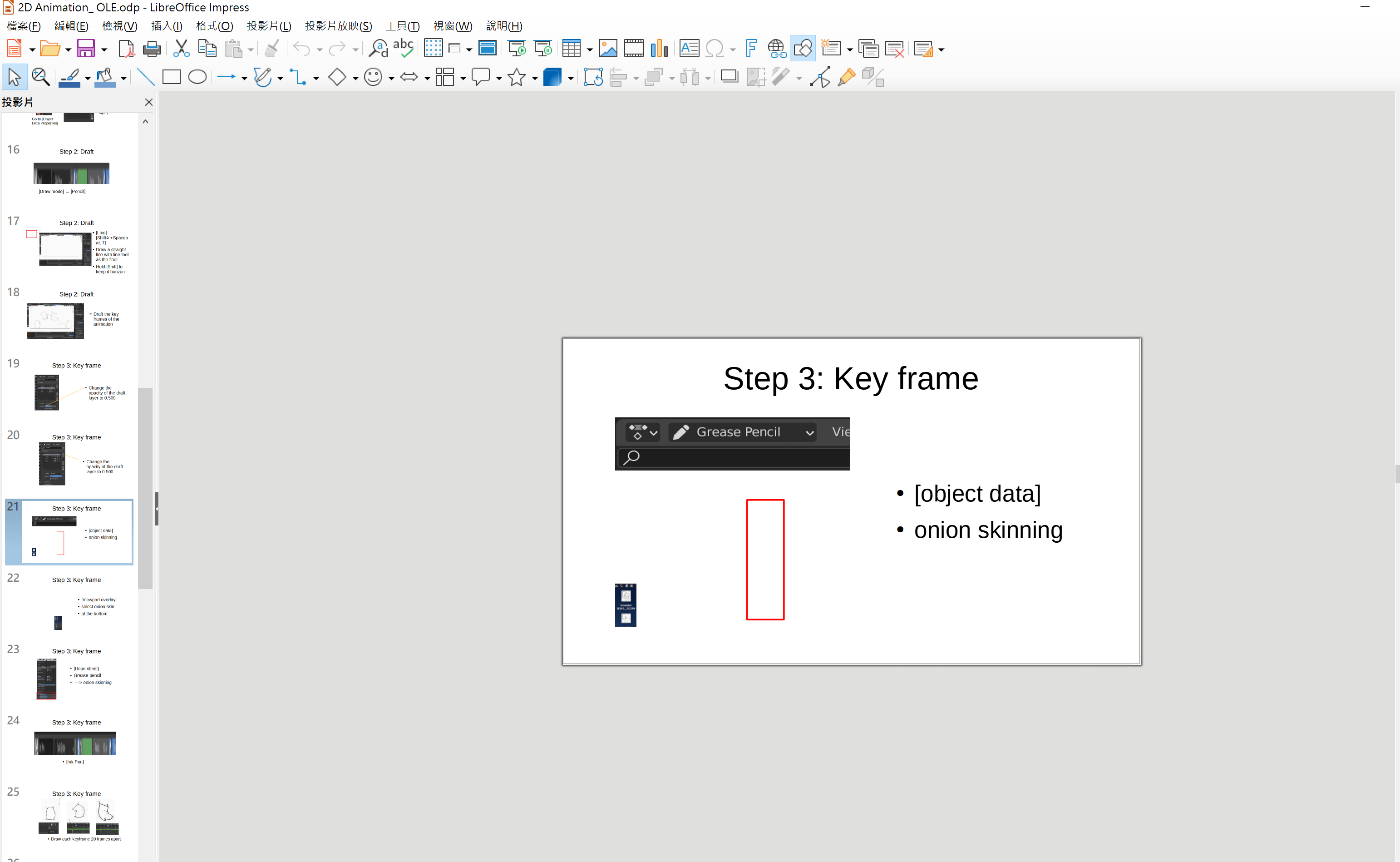This screenshot has height=862, width=1400.
Task: Pick the Select arrow tool
Action: point(15,77)
